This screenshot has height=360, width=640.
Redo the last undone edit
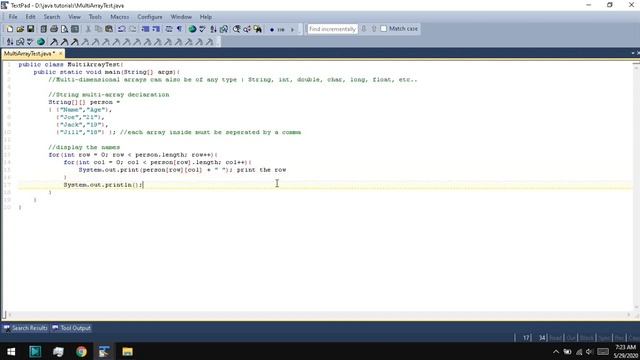[132, 29]
